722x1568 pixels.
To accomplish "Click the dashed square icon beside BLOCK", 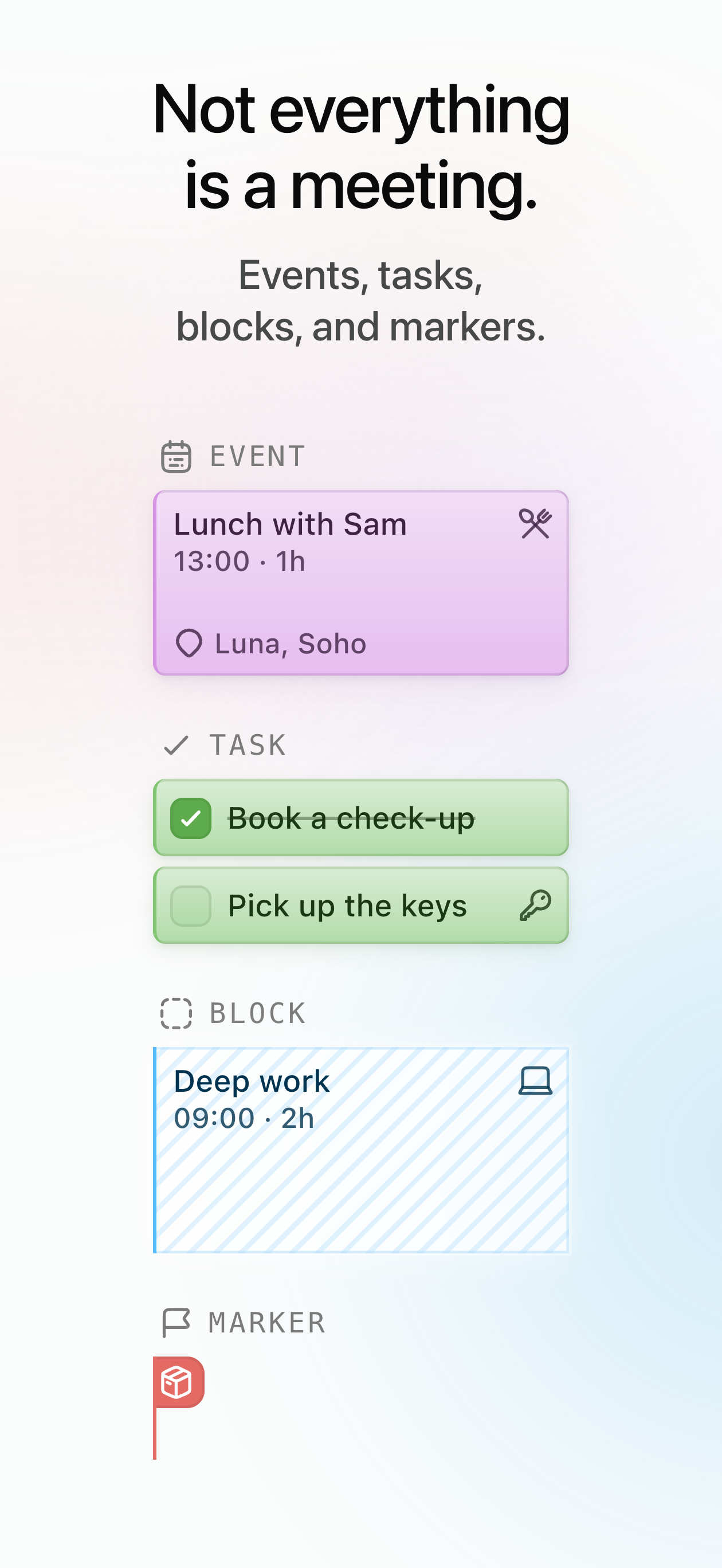I will click(x=176, y=1013).
